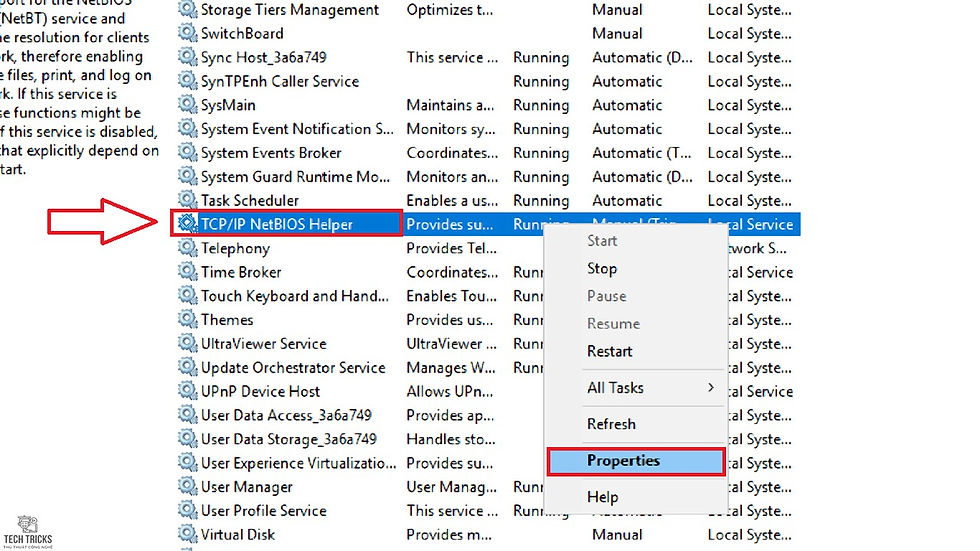Select Help in the context menu

point(602,497)
